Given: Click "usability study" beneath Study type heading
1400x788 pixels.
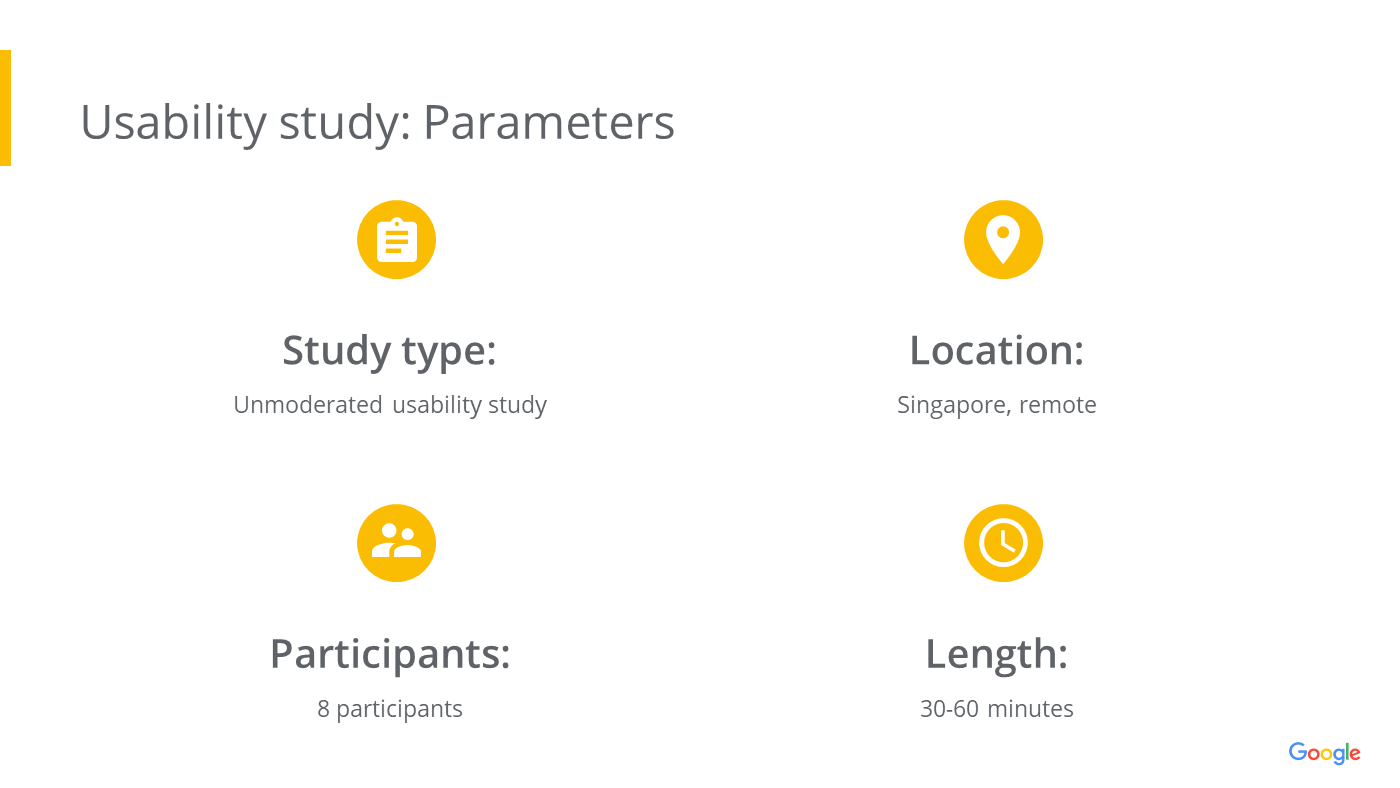Looking at the screenshot, I should point(469,405).
